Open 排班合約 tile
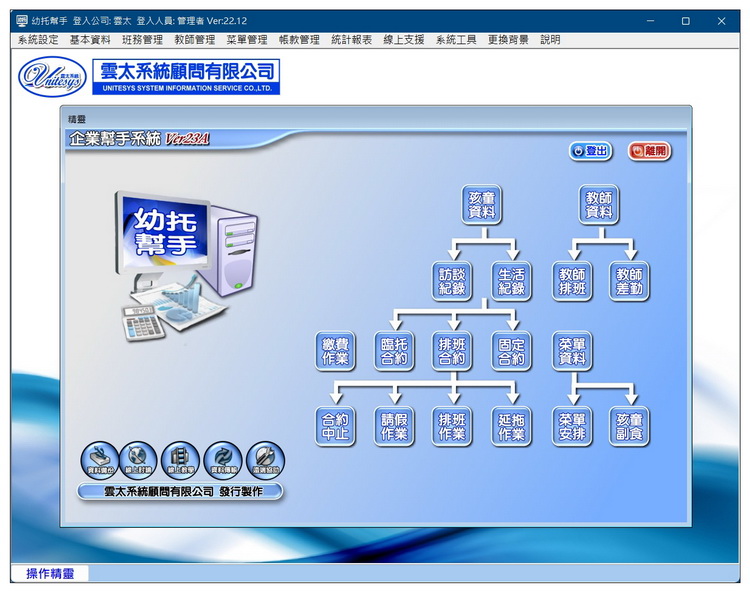 pyautogui.click(x=452, y=351)
